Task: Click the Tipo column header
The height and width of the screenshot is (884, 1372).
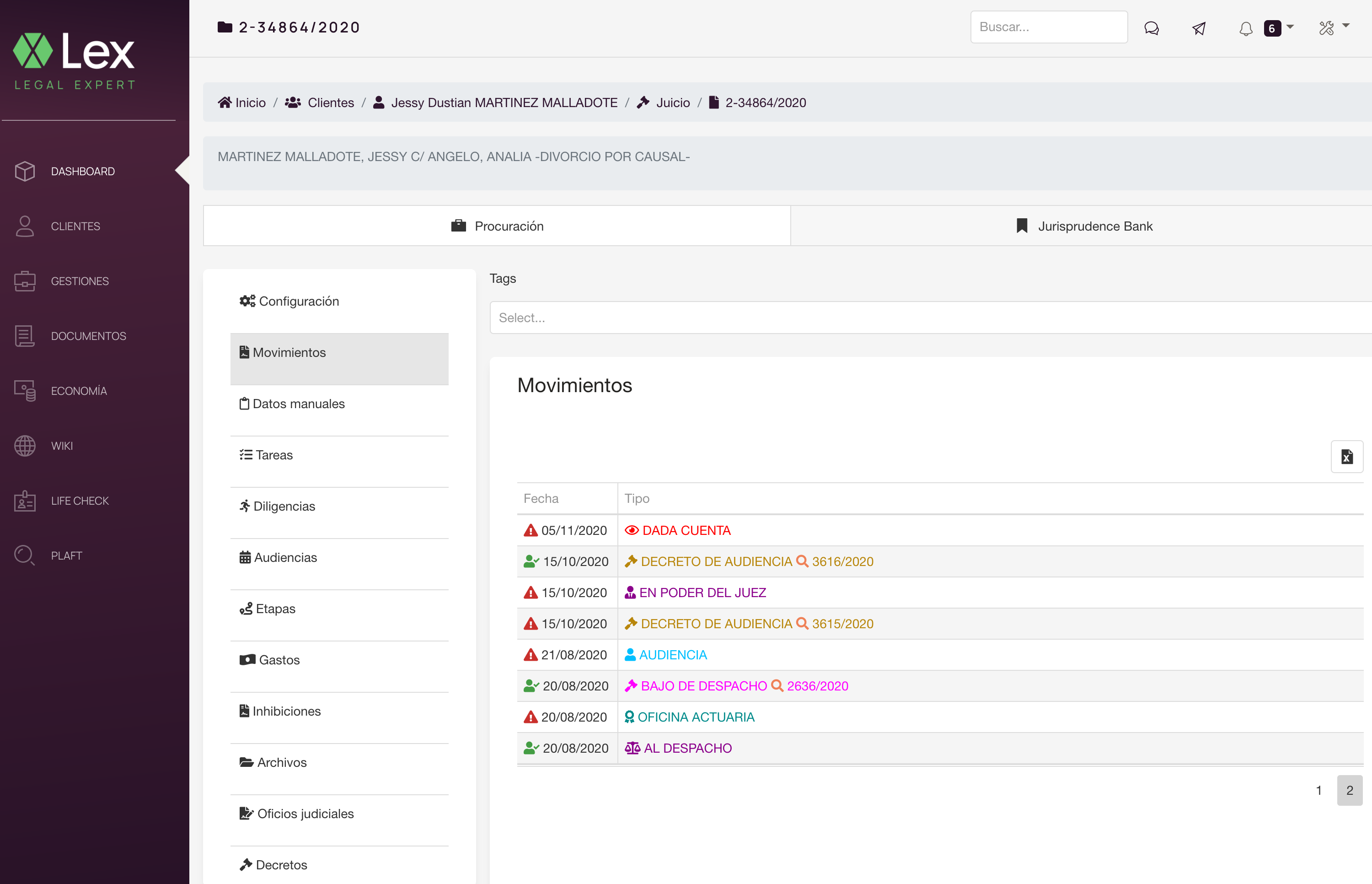Action: tap(637, 498)
